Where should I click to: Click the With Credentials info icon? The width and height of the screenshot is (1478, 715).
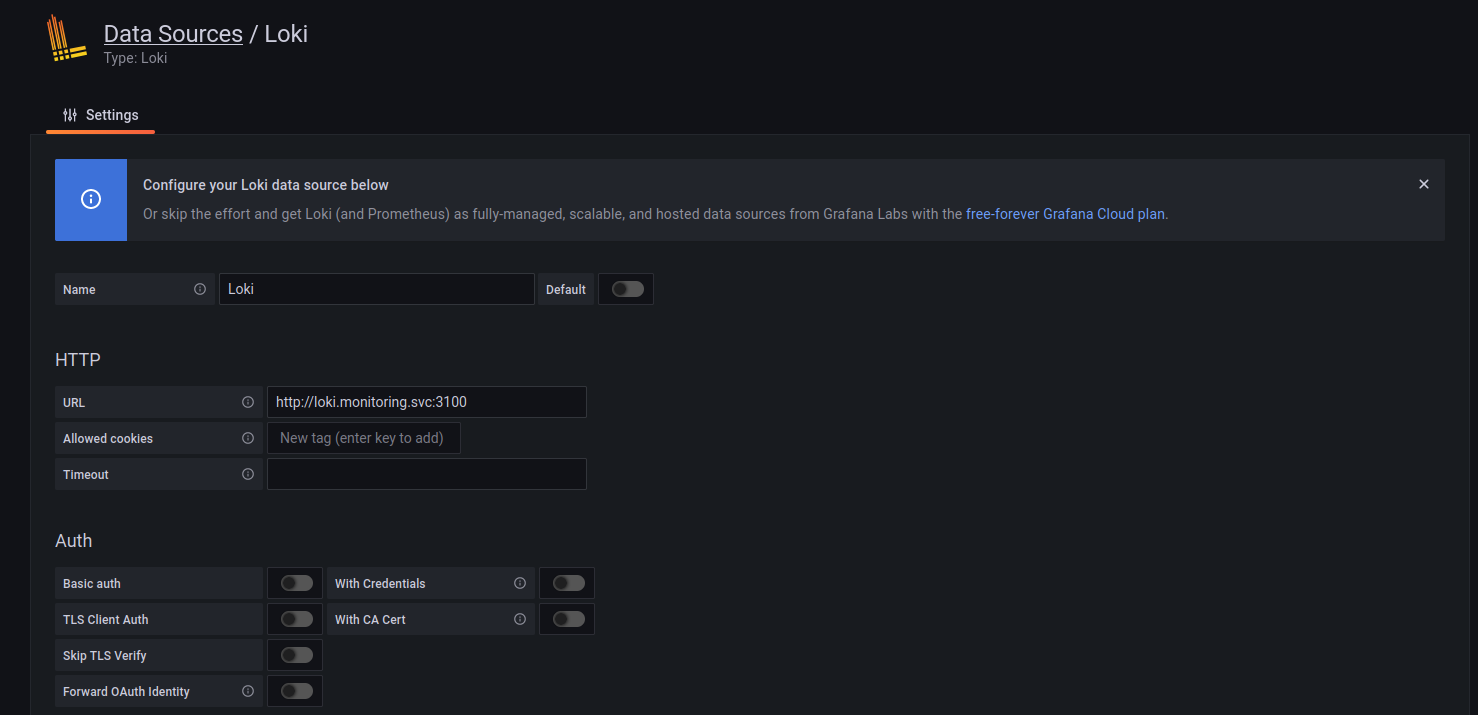(x=520, y=583)
